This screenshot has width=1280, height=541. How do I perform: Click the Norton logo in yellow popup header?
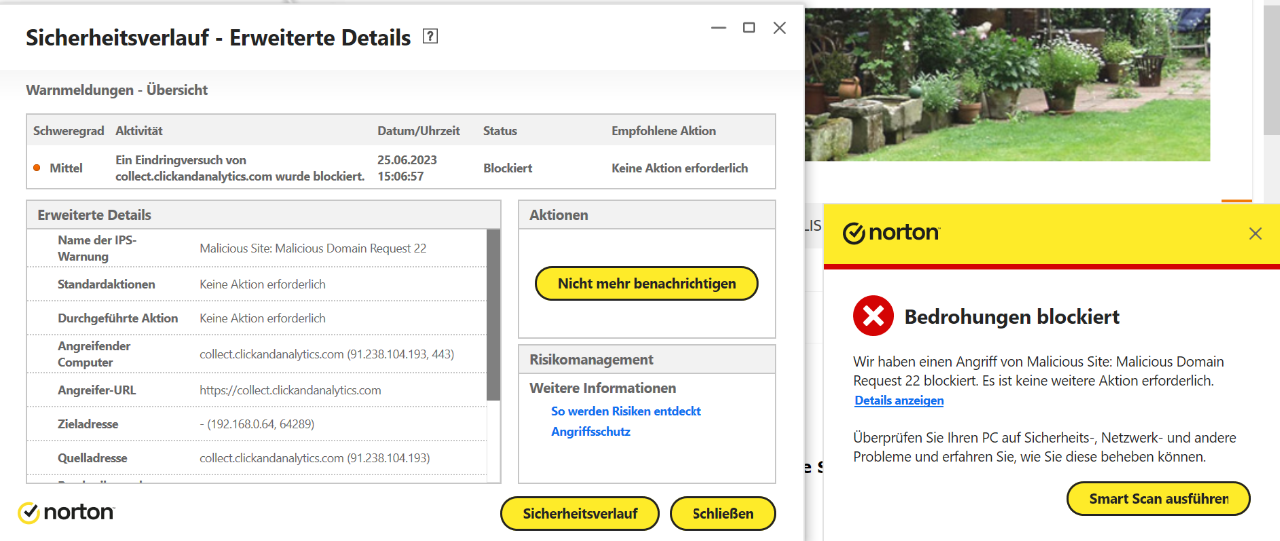(892, 233)
